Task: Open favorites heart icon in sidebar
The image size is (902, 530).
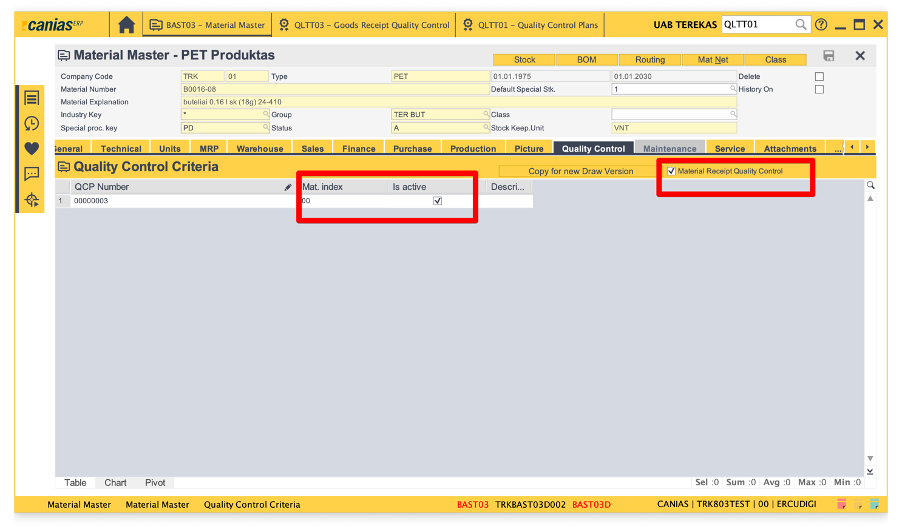Action: click(32, 149)
